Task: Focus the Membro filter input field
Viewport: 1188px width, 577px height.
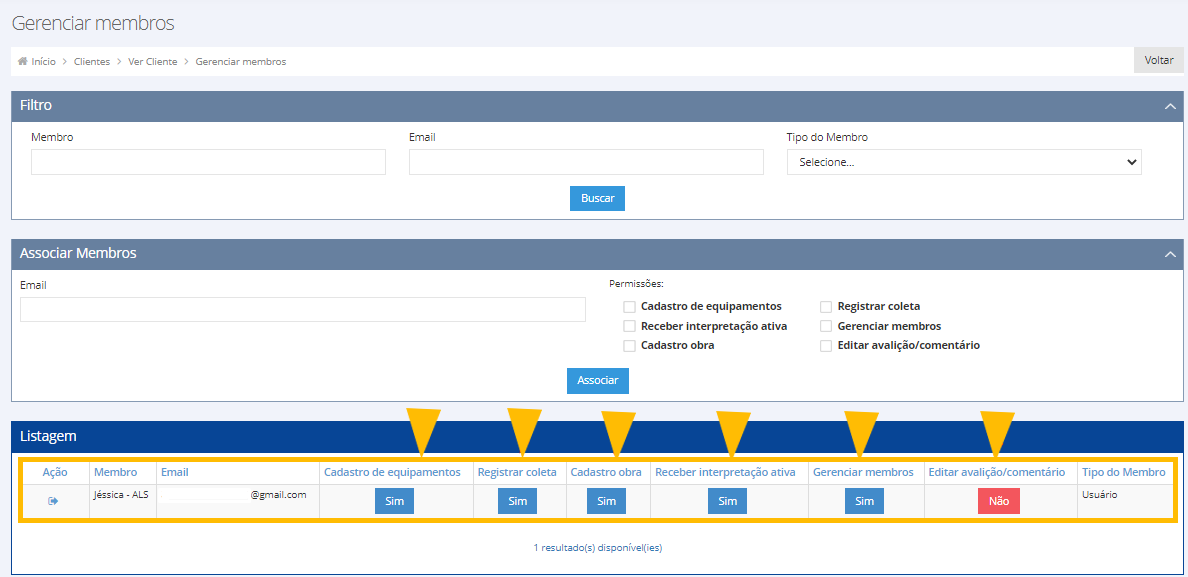Action: click(x=208, y=162)
